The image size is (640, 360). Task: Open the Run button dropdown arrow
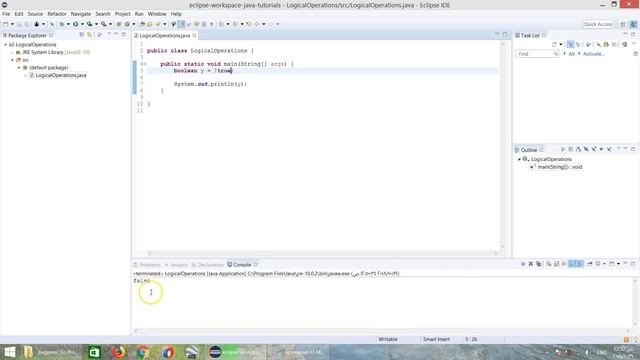tap(82, 24)
